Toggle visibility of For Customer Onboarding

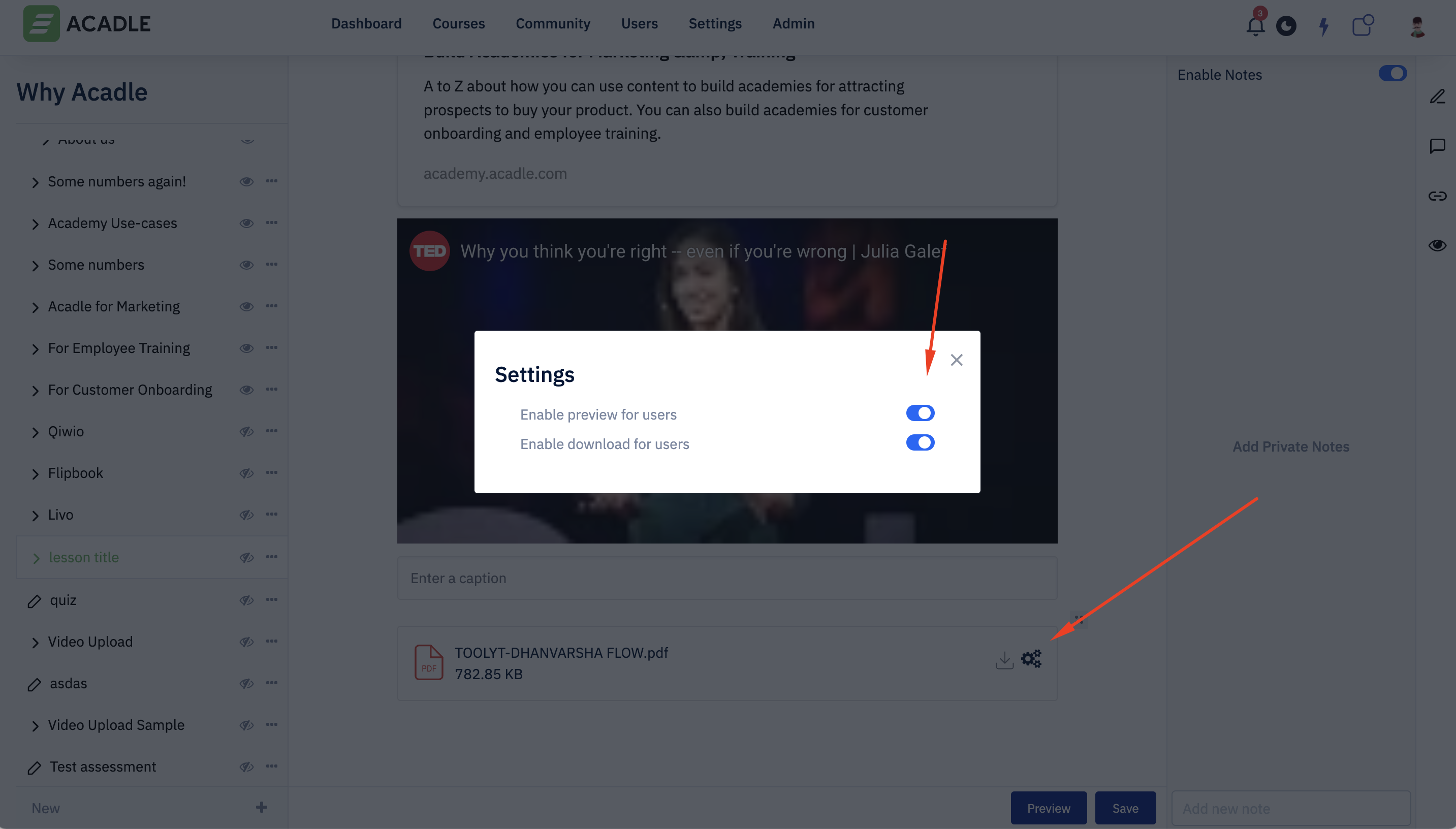point(246,390)
